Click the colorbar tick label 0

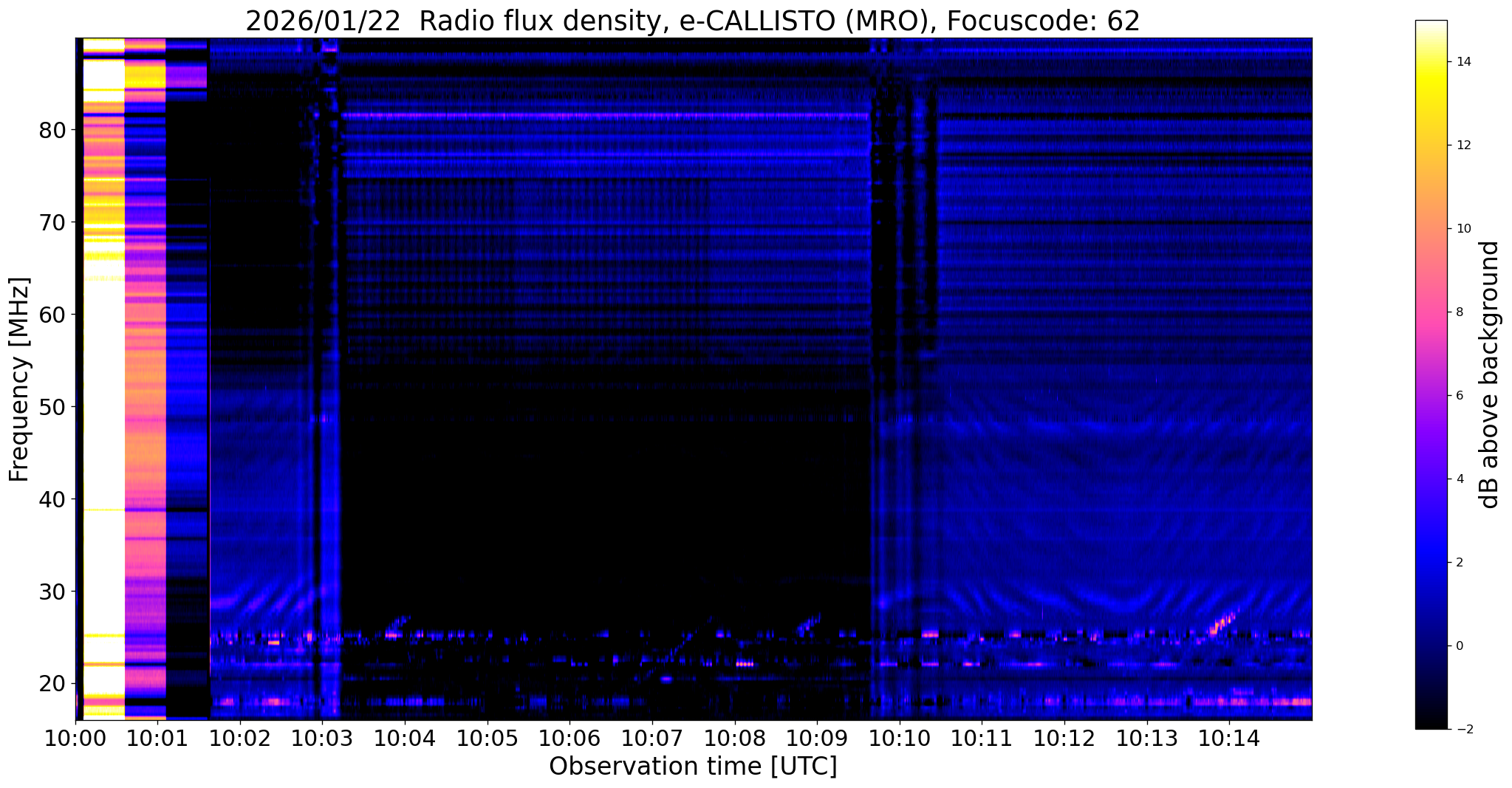click(x=1459, y=646)
